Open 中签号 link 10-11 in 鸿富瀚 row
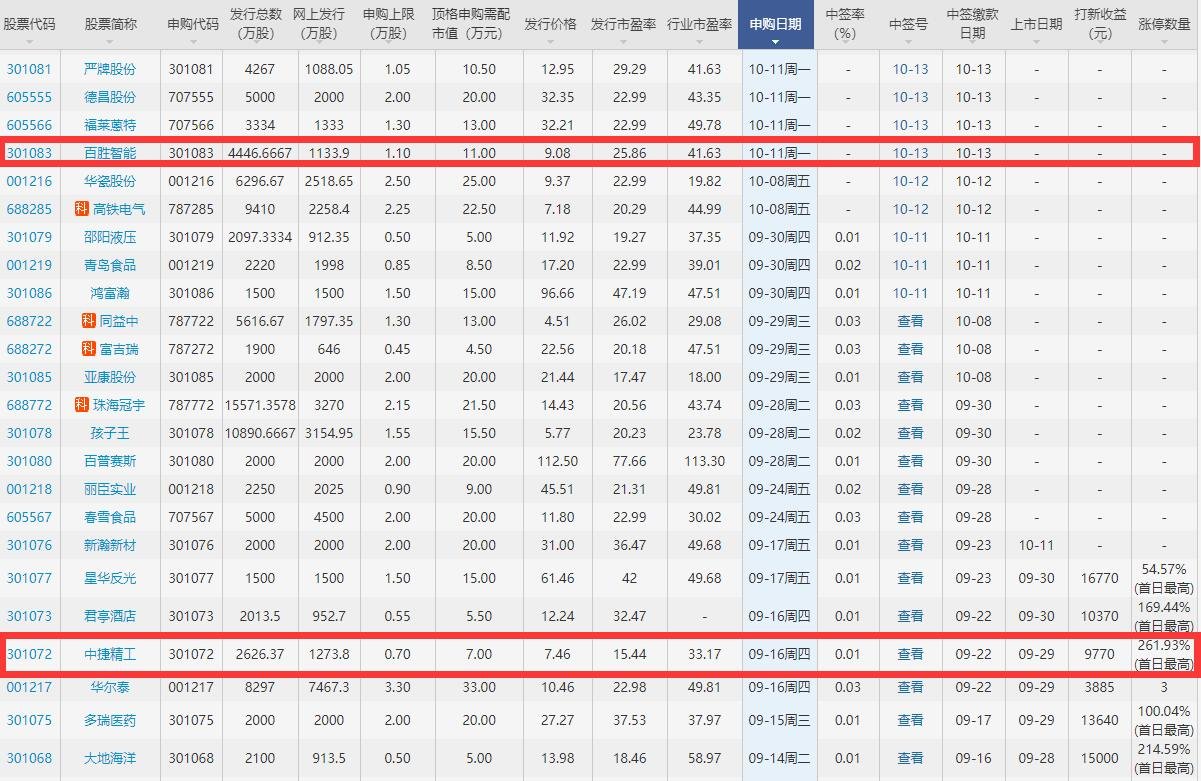 coord(911,293)
